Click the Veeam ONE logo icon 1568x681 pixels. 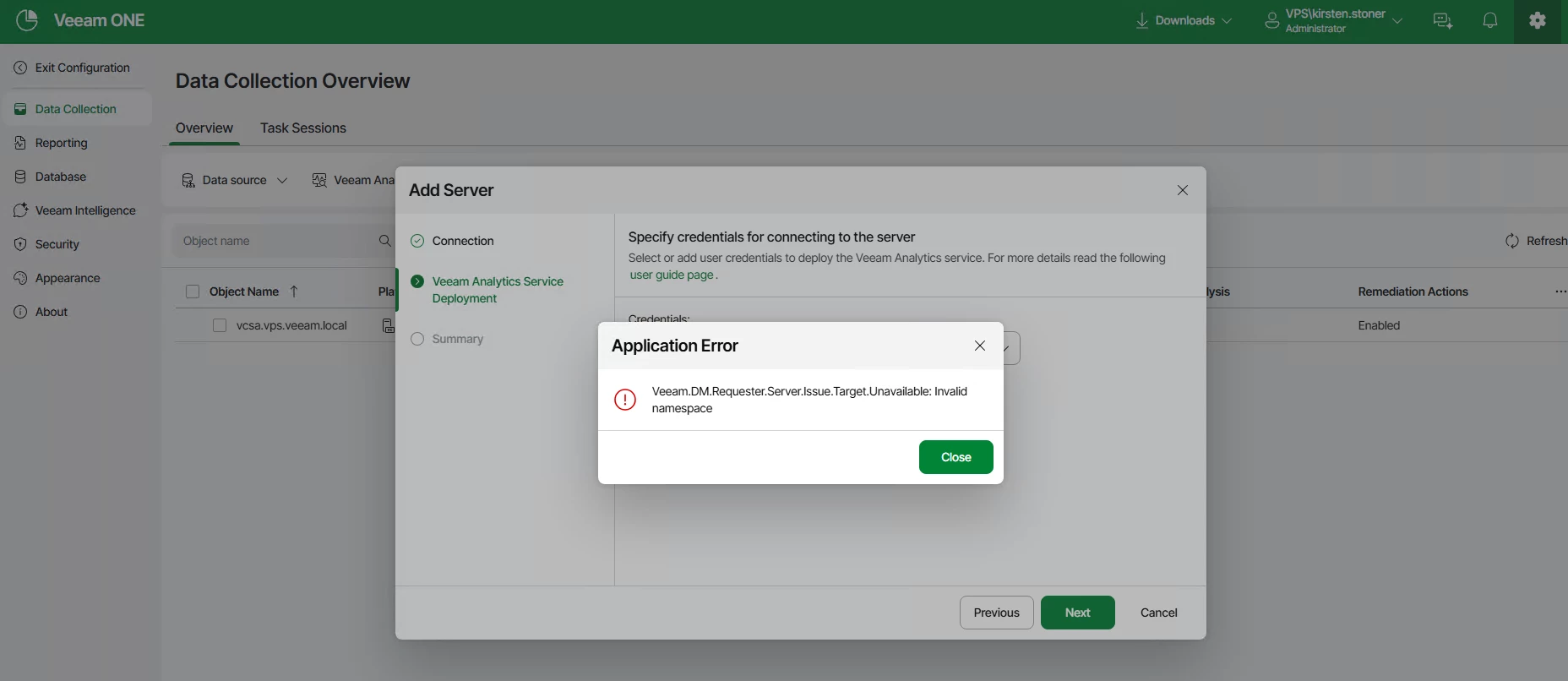[27, 20]
